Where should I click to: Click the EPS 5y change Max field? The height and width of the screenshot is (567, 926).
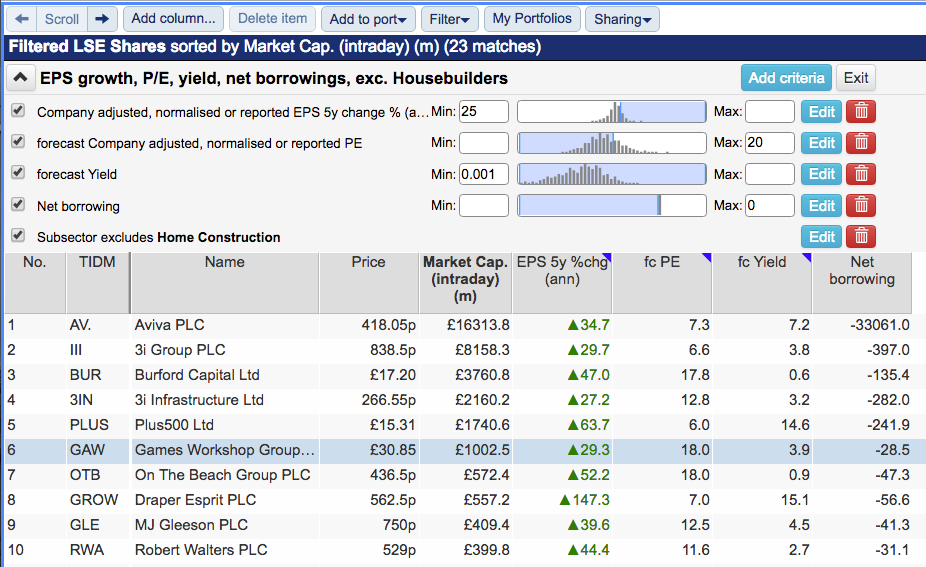click(x=770, y=111)
